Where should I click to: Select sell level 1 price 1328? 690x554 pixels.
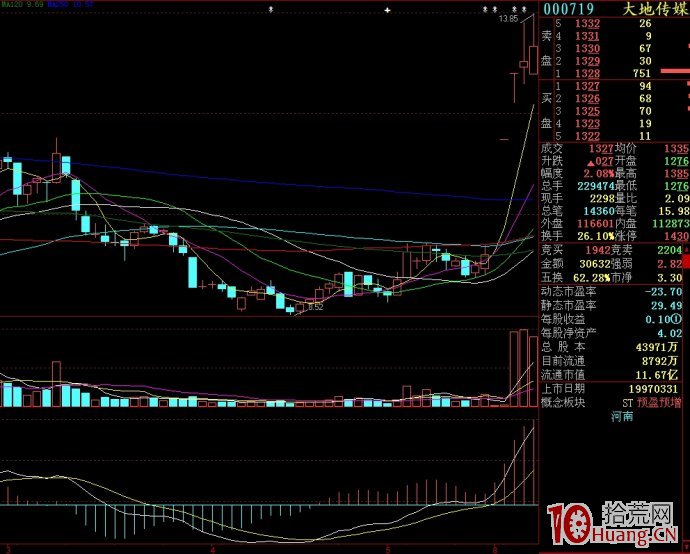pyautogui.click(x=587, y=73)
